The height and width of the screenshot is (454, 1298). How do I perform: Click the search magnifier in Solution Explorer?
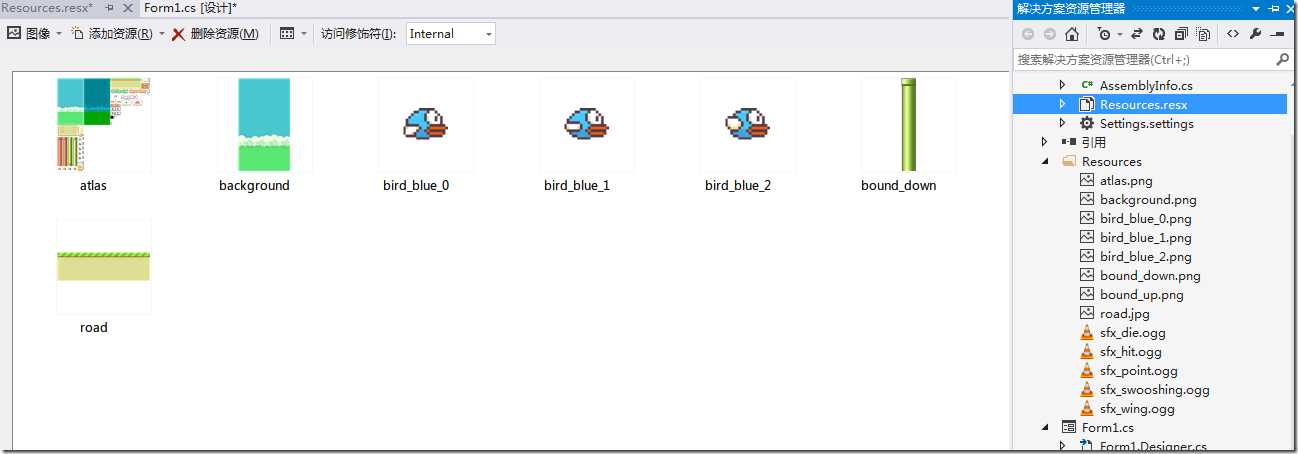point(1283,60)
